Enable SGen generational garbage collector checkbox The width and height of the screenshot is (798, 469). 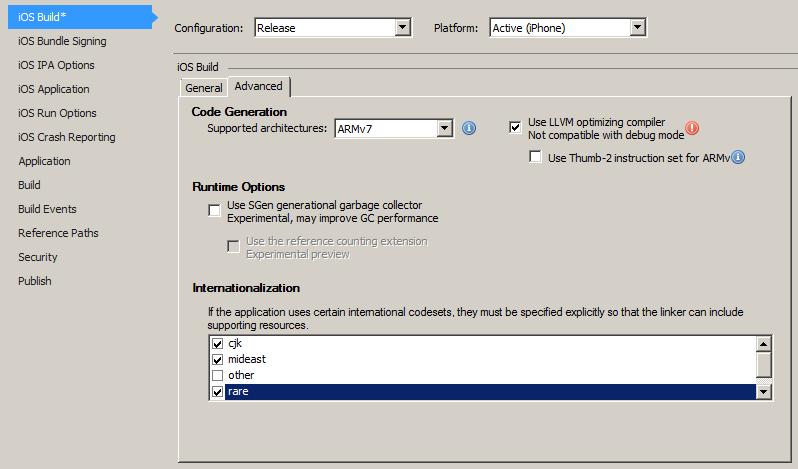(214, 210)
